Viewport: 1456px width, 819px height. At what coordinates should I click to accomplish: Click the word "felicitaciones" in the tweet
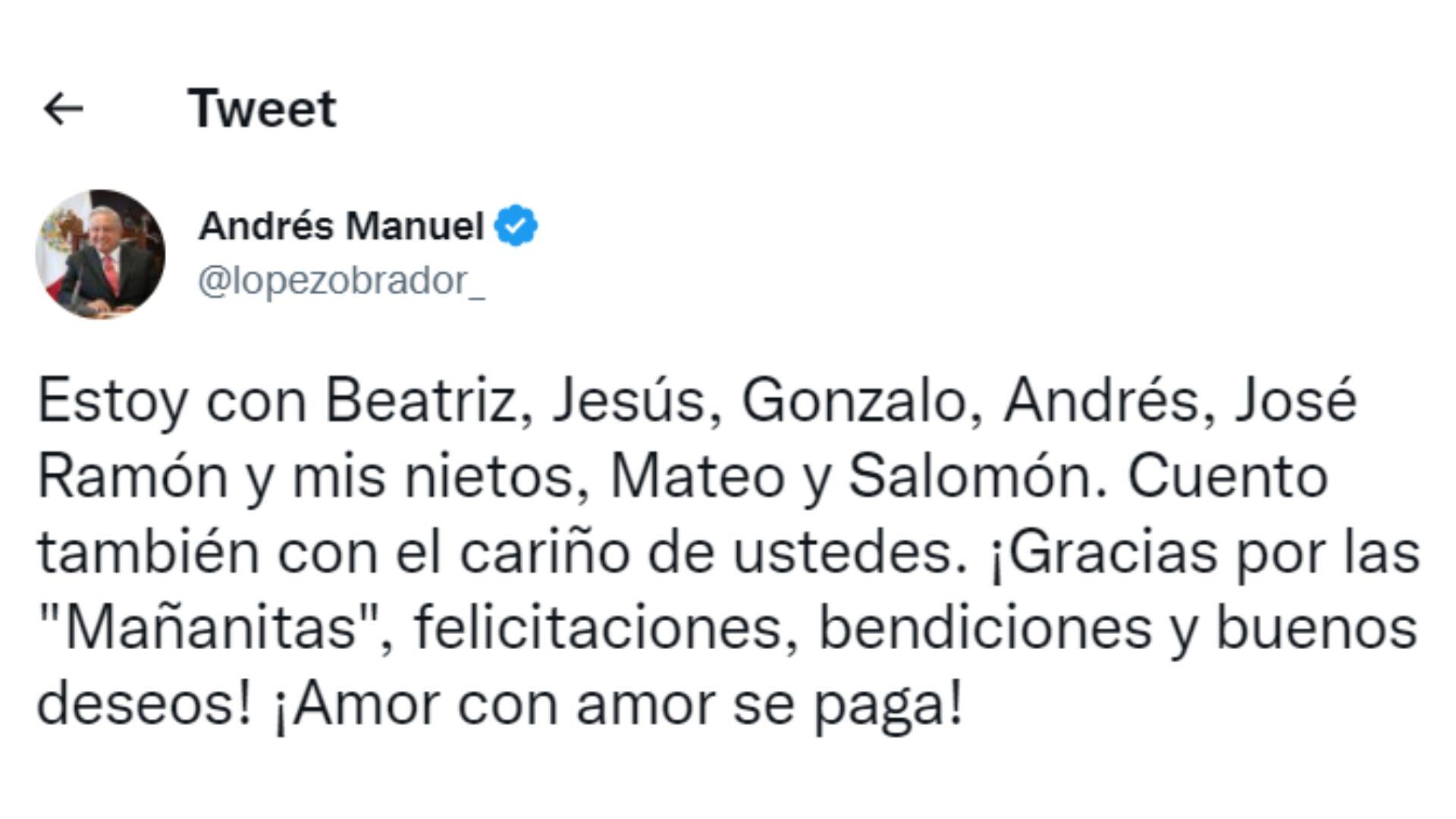(598, 628)
